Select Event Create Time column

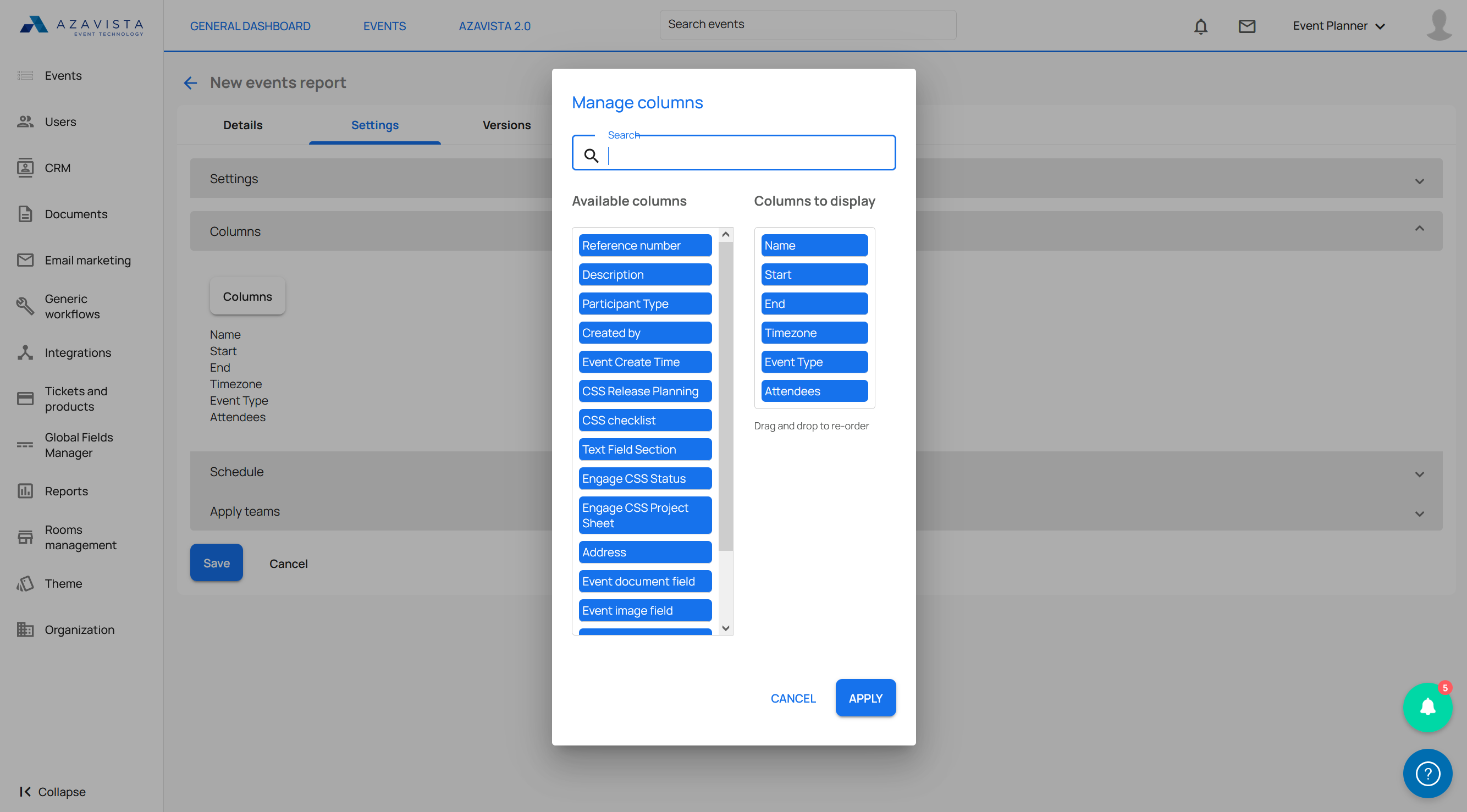click(645, 362)
